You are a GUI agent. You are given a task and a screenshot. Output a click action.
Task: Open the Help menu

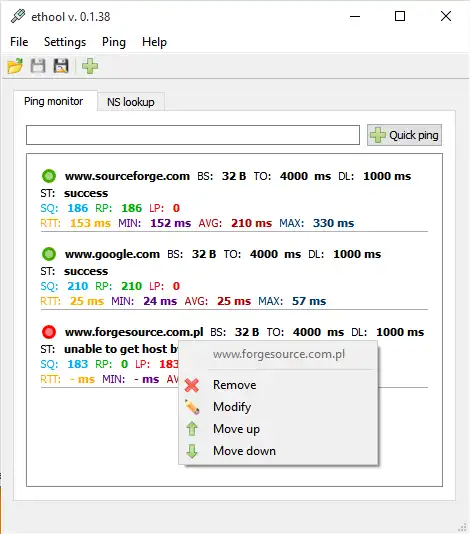point(154,42)
